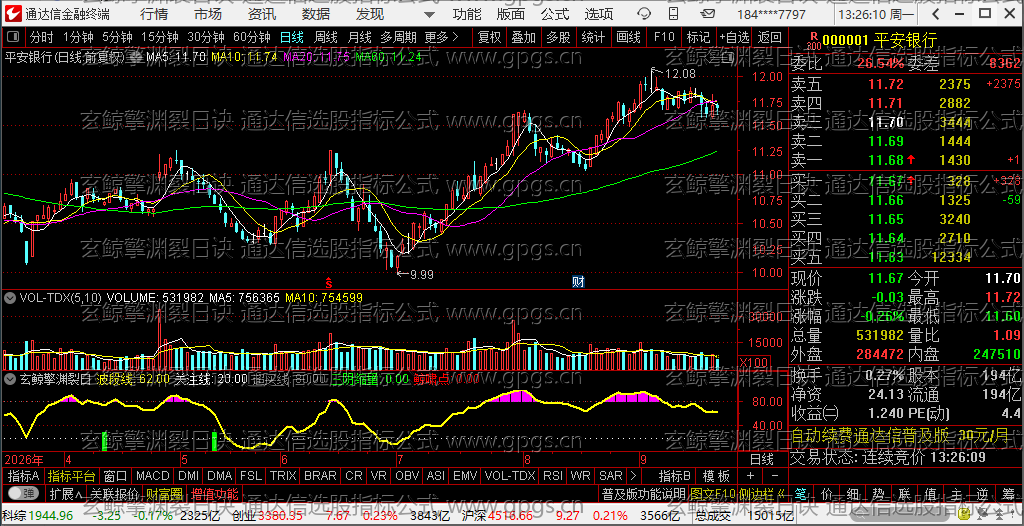
Task: Expand the 更多 periods list
Action: (x=441, y=37)
